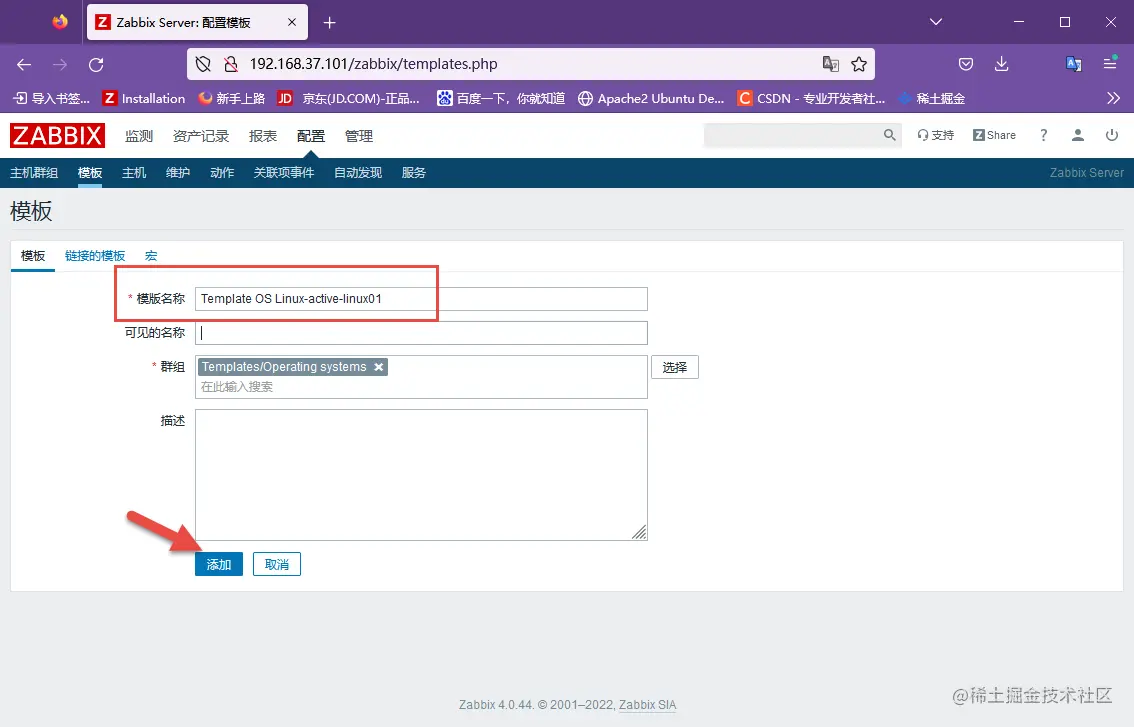Open the user profile icon
1134x727 pixels.
coord(1077,134)
